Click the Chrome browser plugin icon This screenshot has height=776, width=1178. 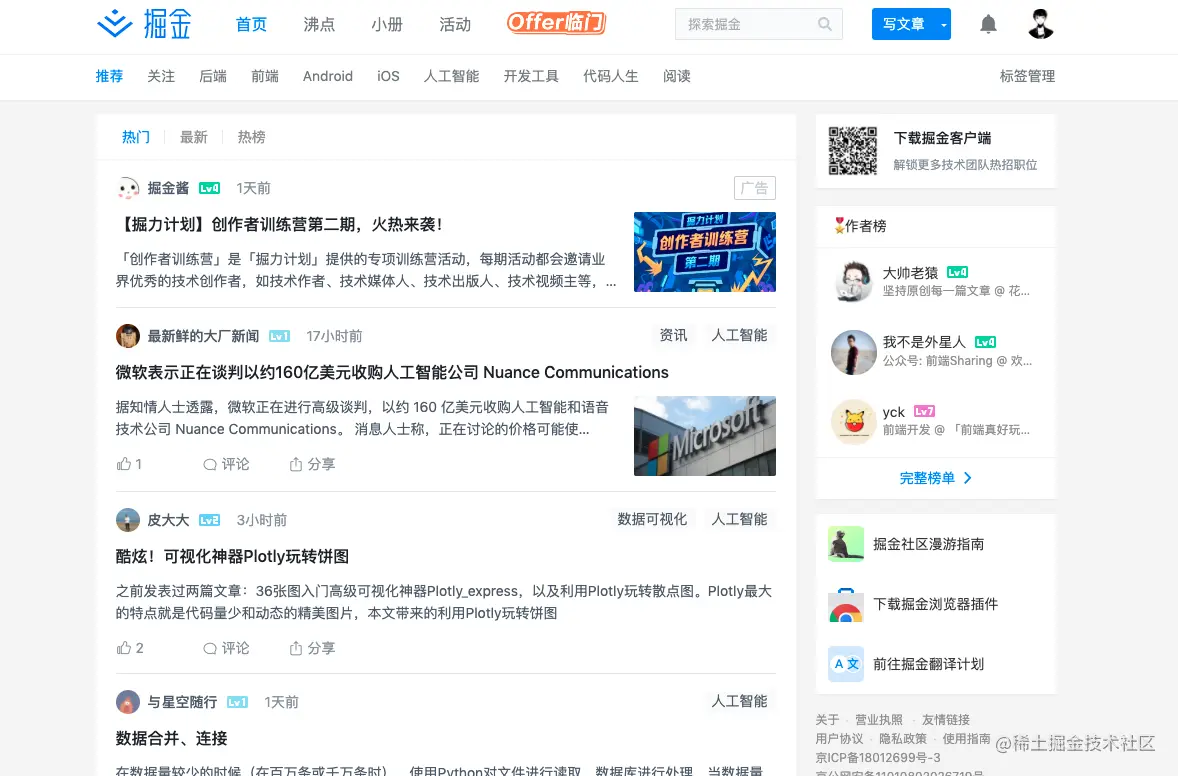coord(846,604)
